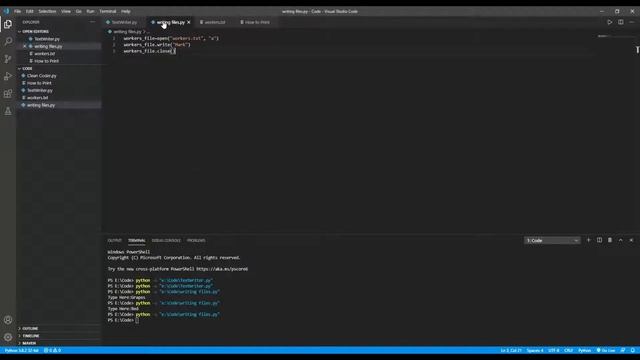Open How to Print in CODE folder
This screenshot has height=360, width=640.
[x=39, y=83]
